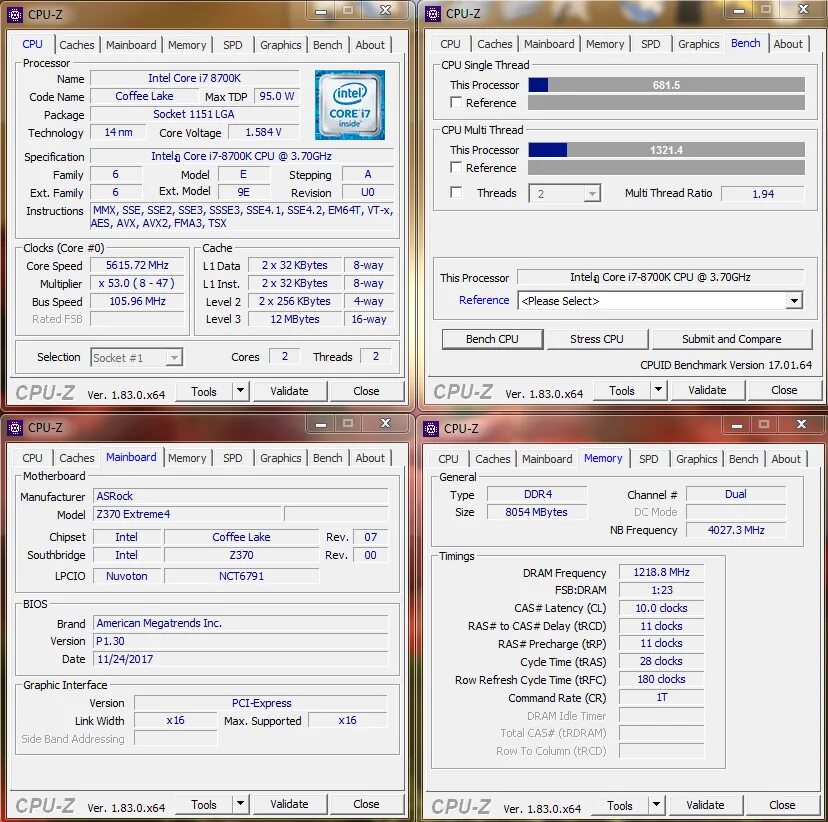The image size is (828, 822).
Task: Open the Bench tab in the Mainboard window
Action: 327,458
